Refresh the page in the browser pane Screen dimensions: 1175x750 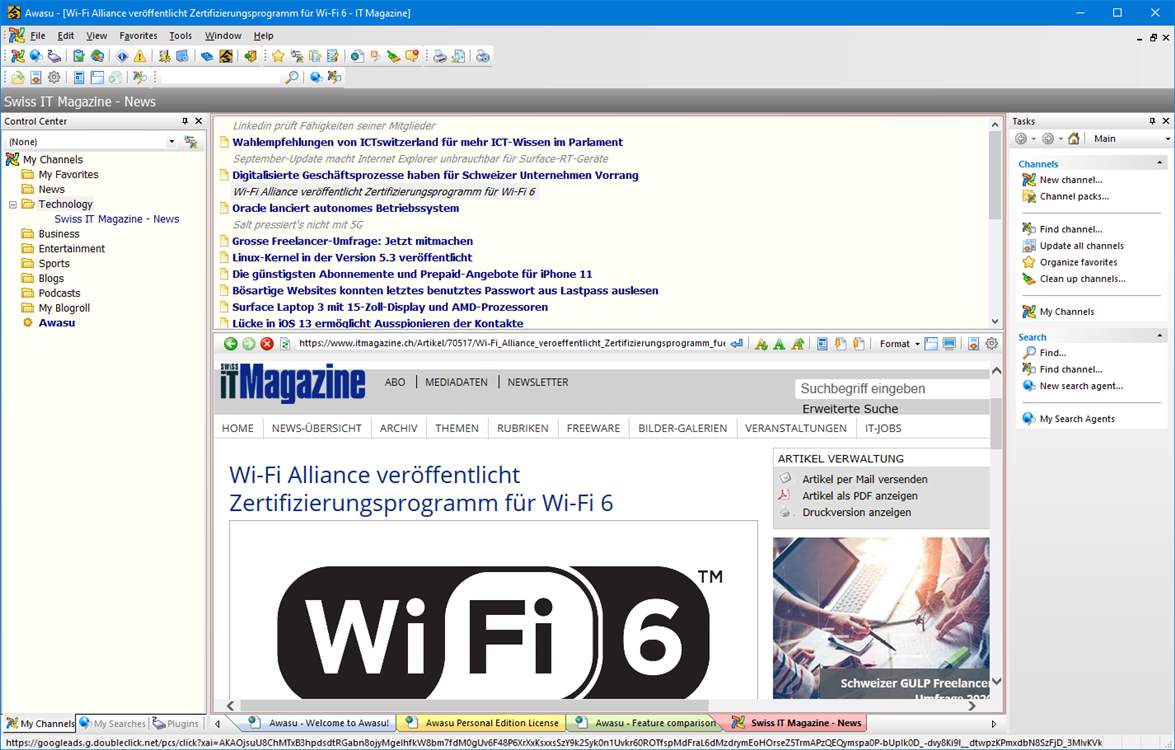point(285,344)
